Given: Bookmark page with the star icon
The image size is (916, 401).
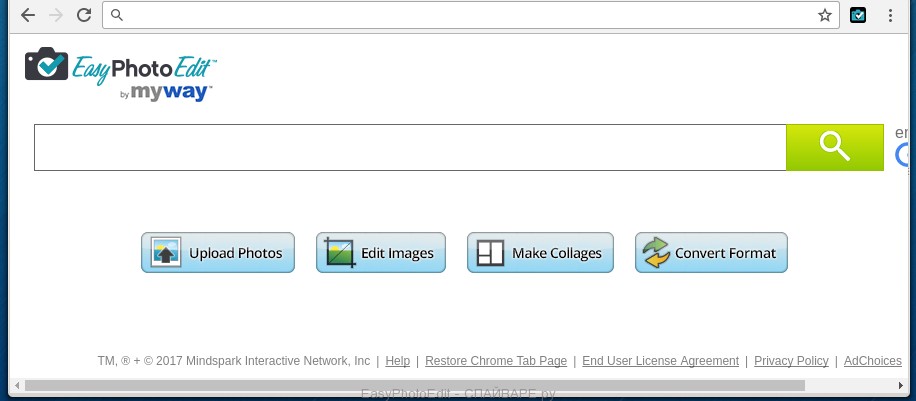Looking at the screenshot, I should coord(824,15).
